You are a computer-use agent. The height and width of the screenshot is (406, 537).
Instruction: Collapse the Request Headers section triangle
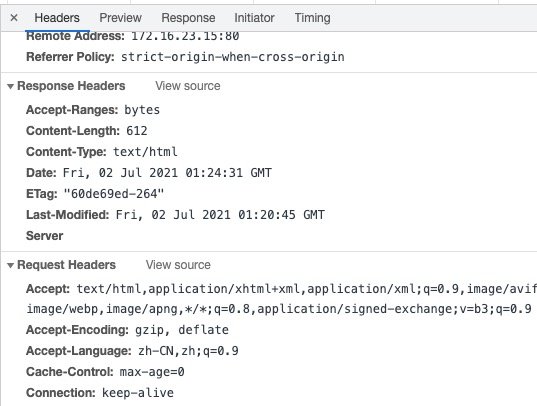tap(11, 265)
